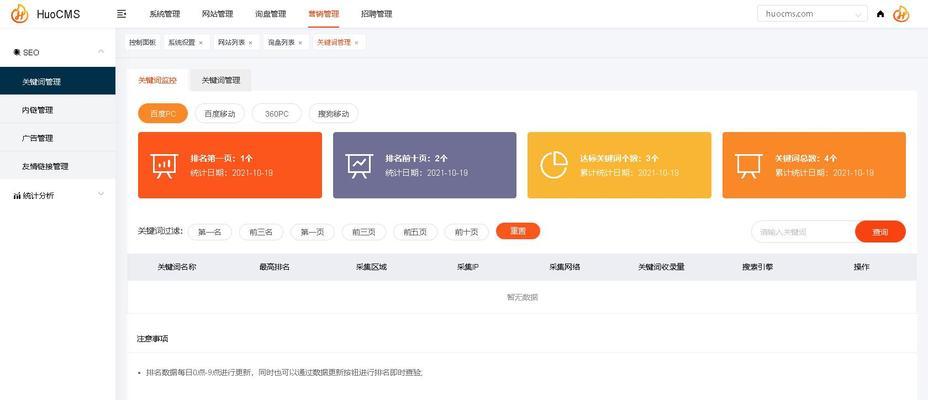Screen dimensions: 928x400
Task: Collapse the SEO sidebar section
Action: click(101, 52)
